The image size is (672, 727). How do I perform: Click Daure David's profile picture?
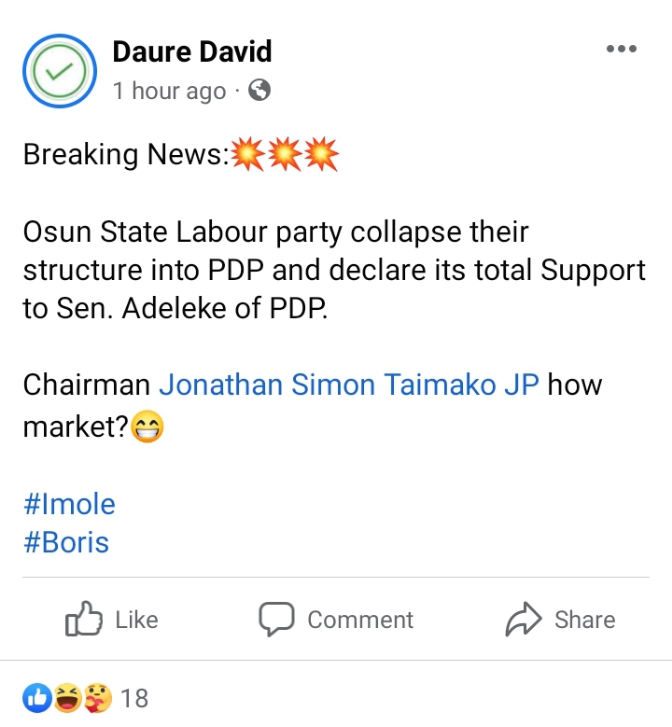click(x=59, y=72)
